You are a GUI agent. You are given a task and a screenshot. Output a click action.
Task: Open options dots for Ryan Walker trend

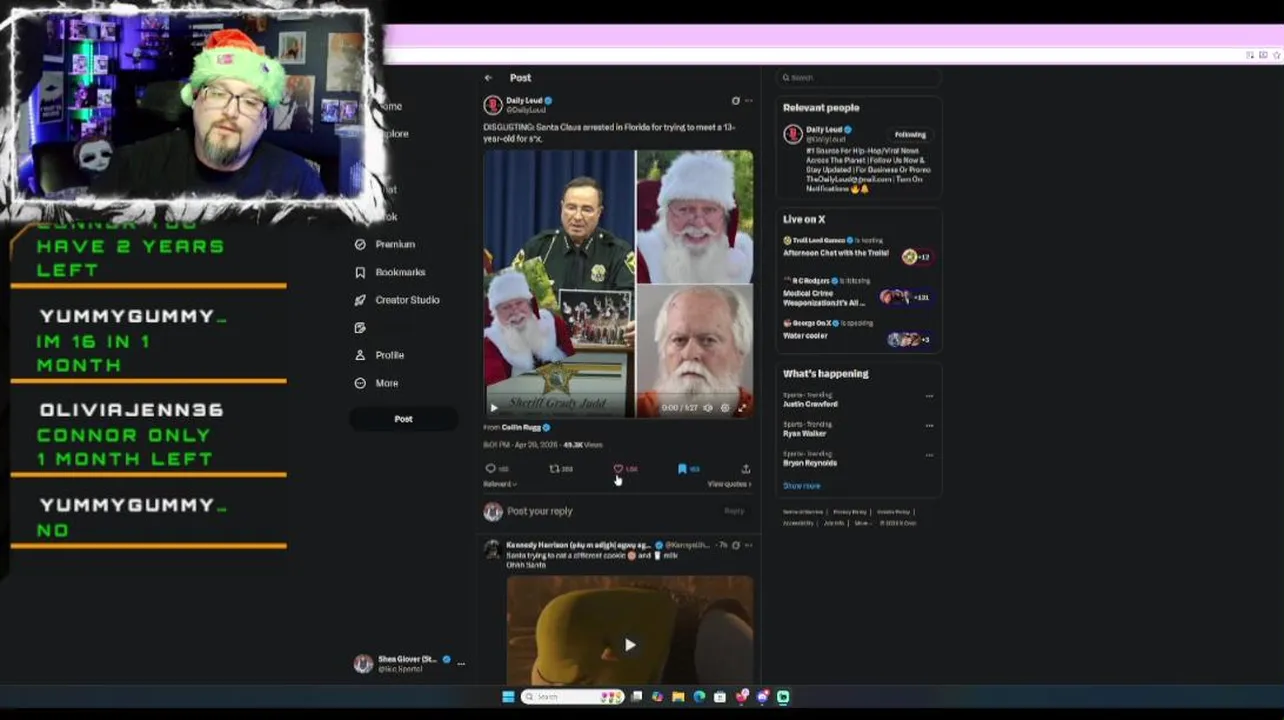929,426
